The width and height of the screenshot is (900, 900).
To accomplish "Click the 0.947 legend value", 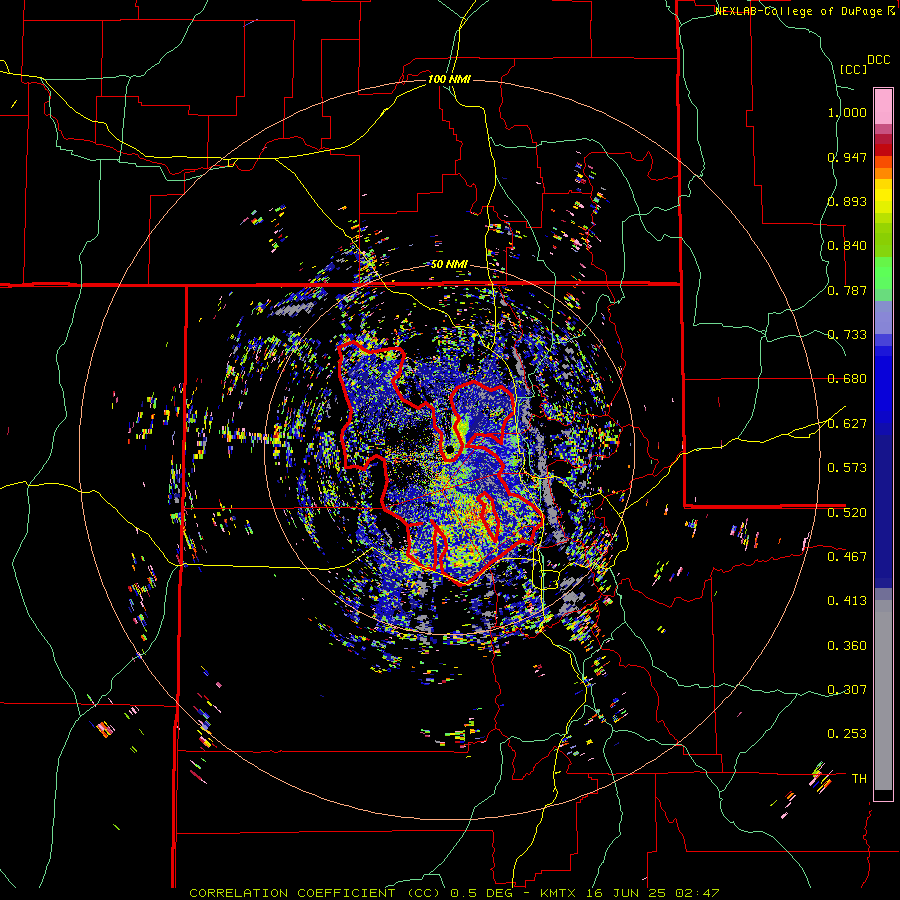I will tap(847, 157).
